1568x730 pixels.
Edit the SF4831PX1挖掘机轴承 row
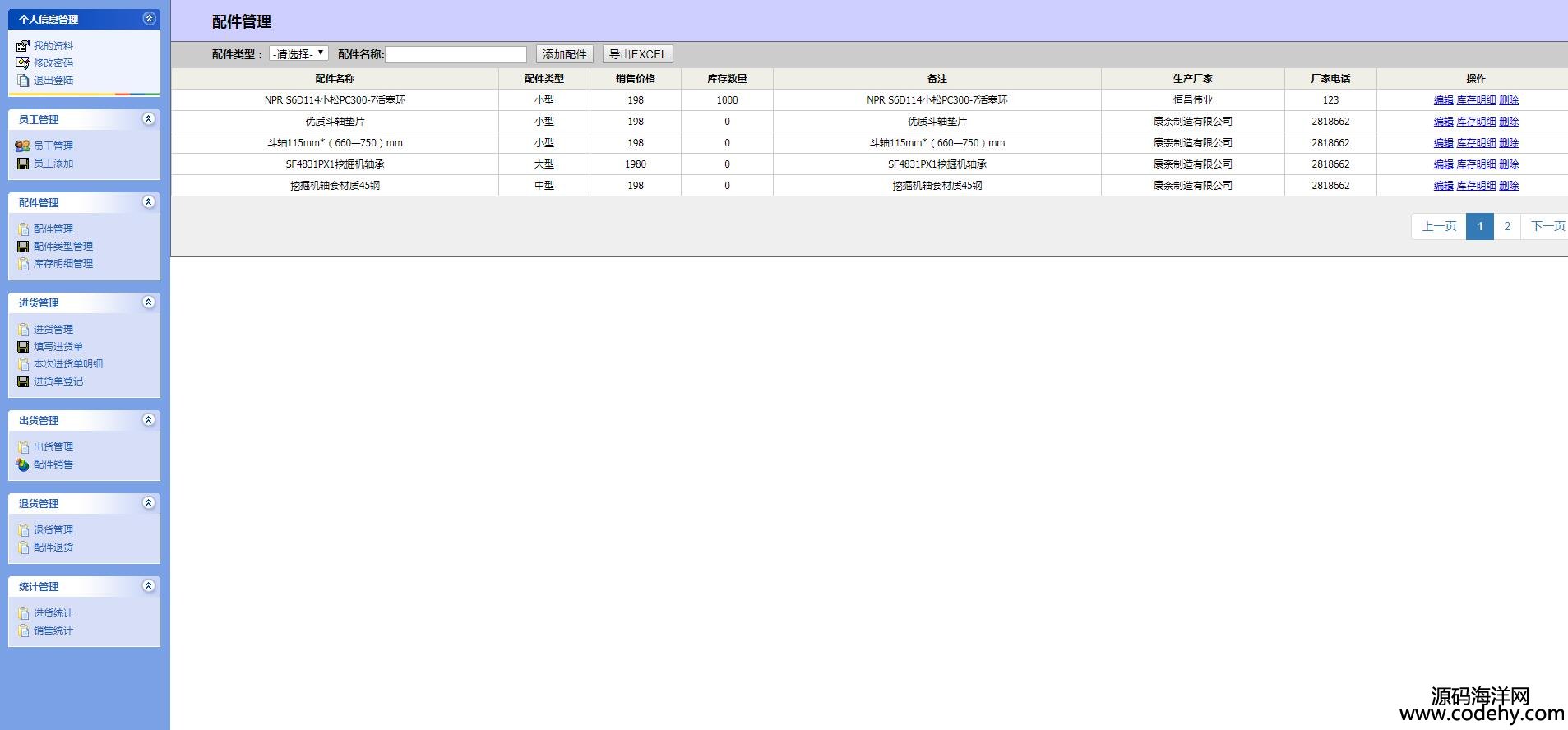click(x=1444, y=164)
